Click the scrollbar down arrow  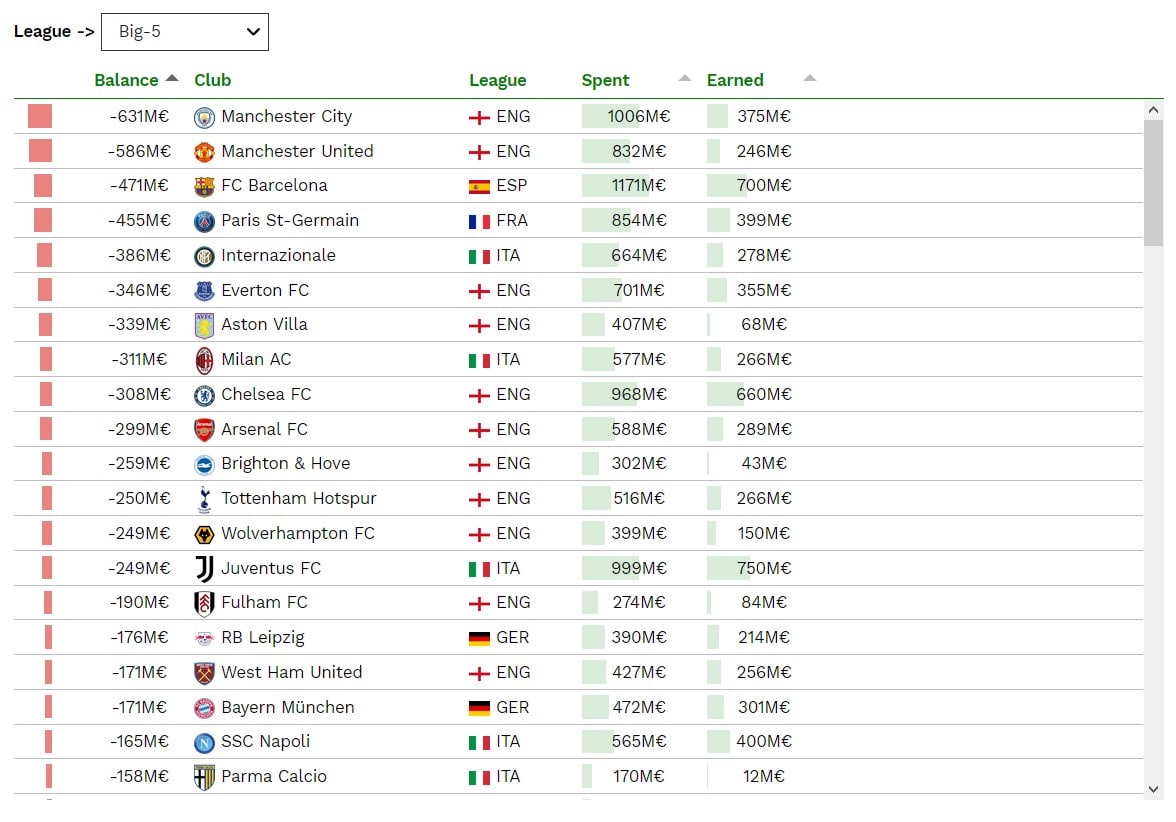pos(1154,789)
